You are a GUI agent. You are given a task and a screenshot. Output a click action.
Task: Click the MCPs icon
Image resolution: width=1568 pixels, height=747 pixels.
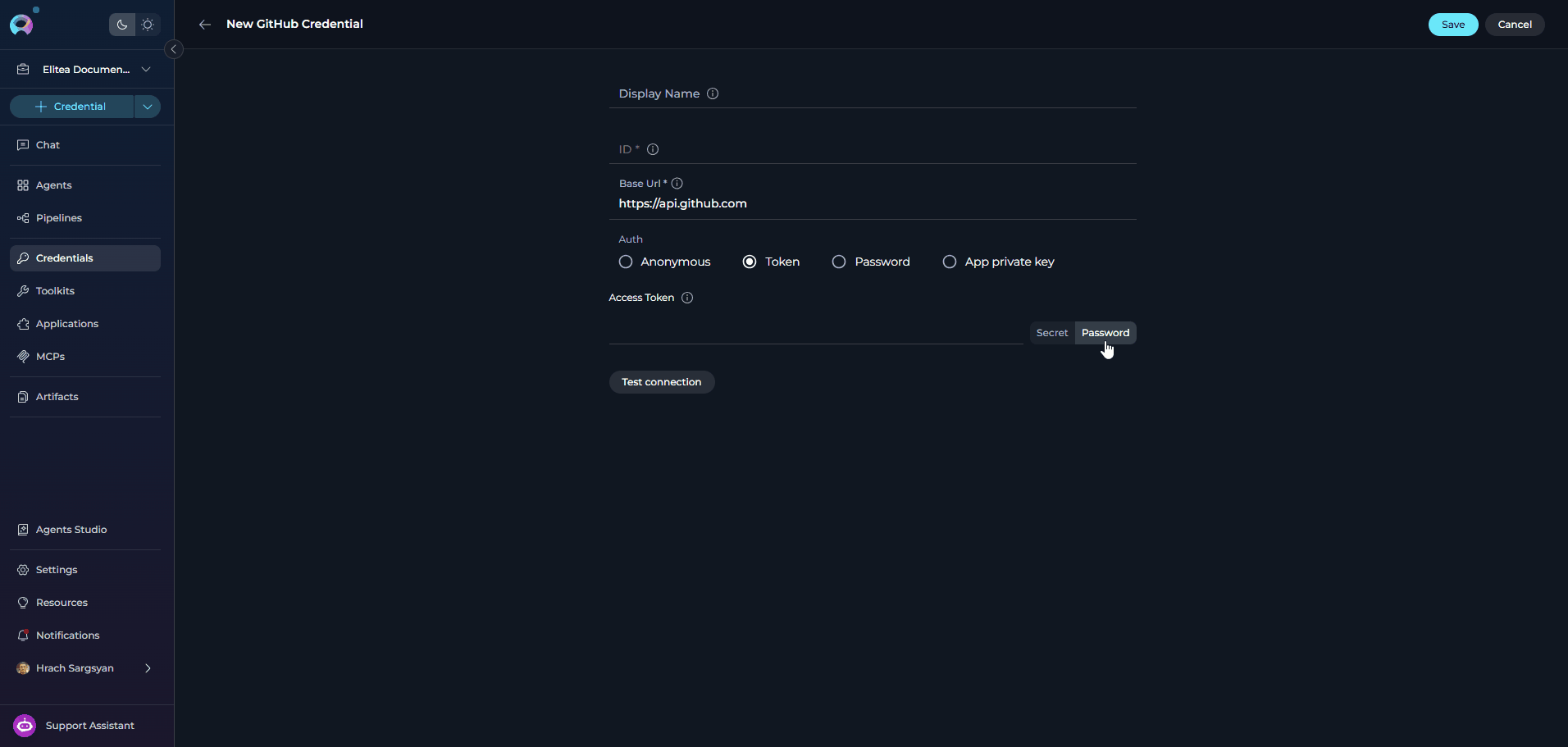(23, 357)
